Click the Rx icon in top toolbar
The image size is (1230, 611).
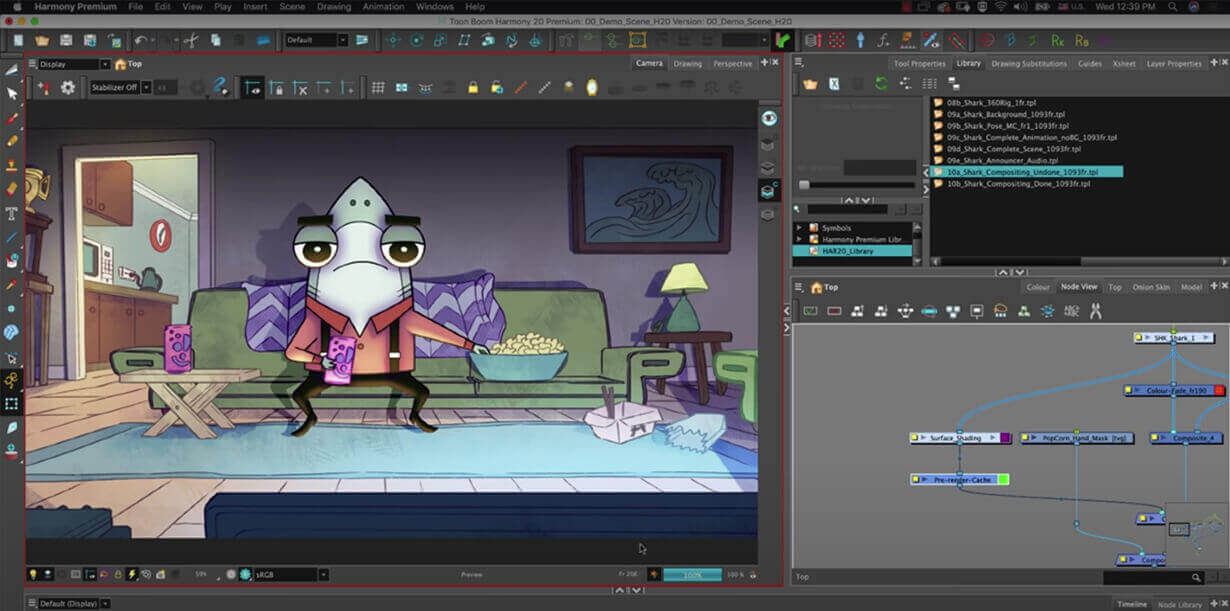pyautogui.click(x=1058, y=40)
